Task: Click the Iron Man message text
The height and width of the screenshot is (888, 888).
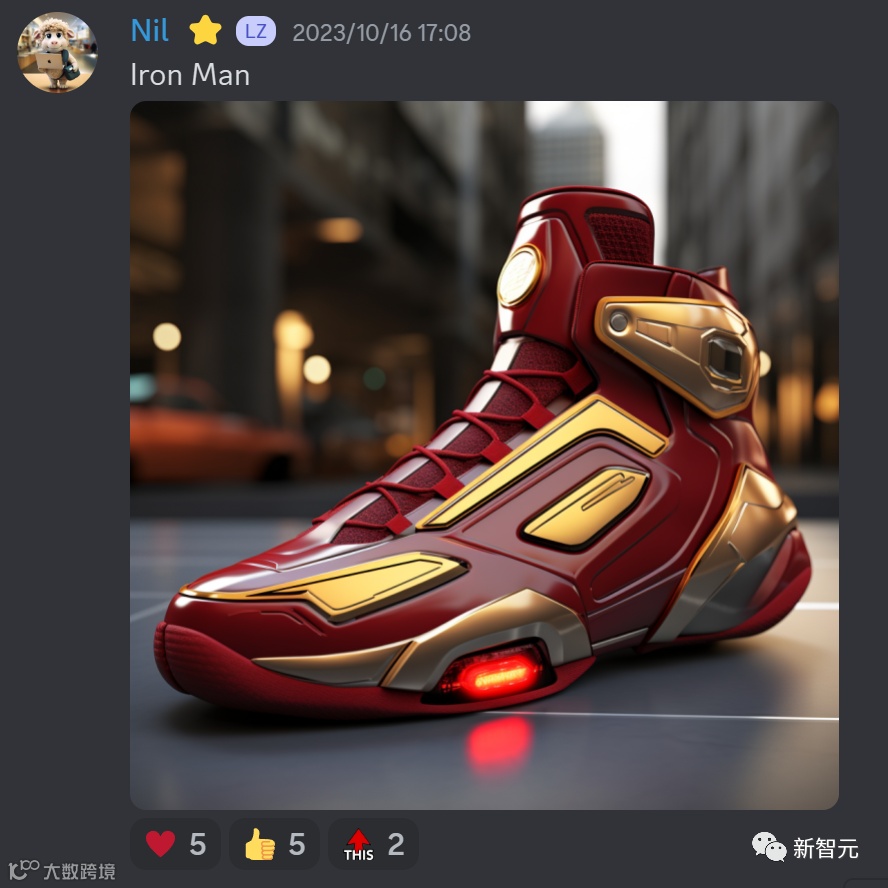Action: point(190,75)
